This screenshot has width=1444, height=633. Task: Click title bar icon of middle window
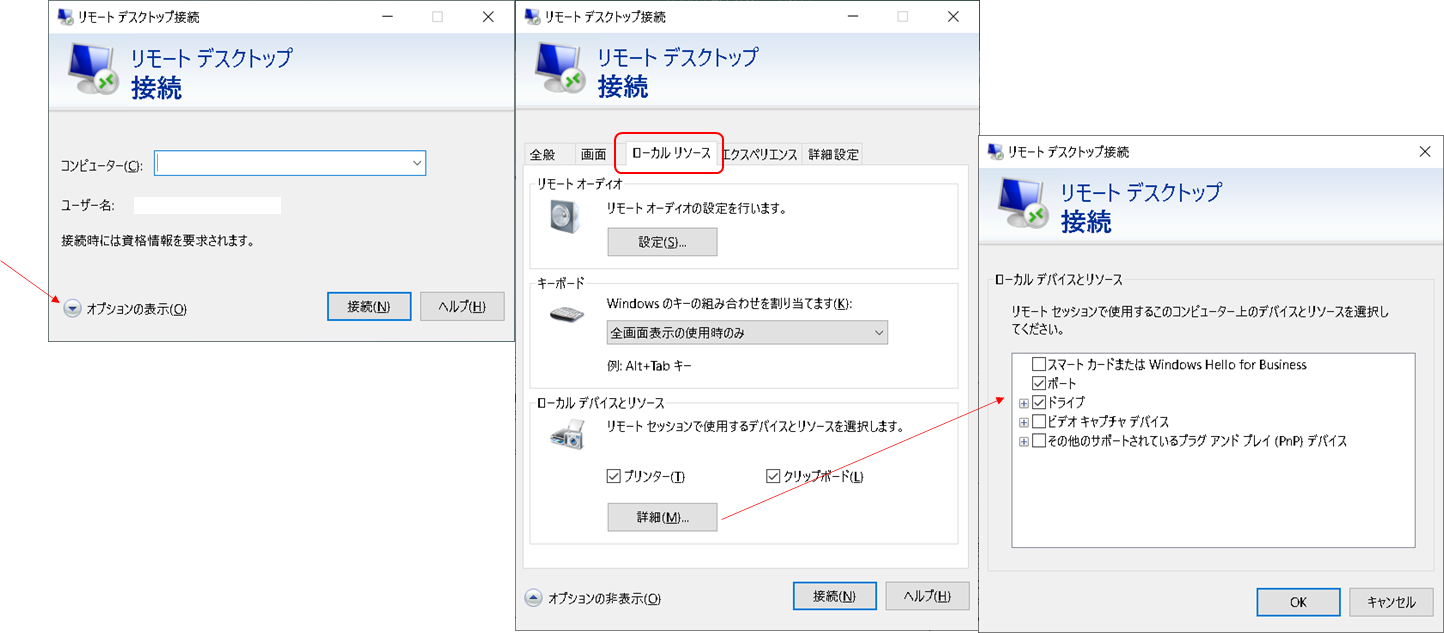532,16
